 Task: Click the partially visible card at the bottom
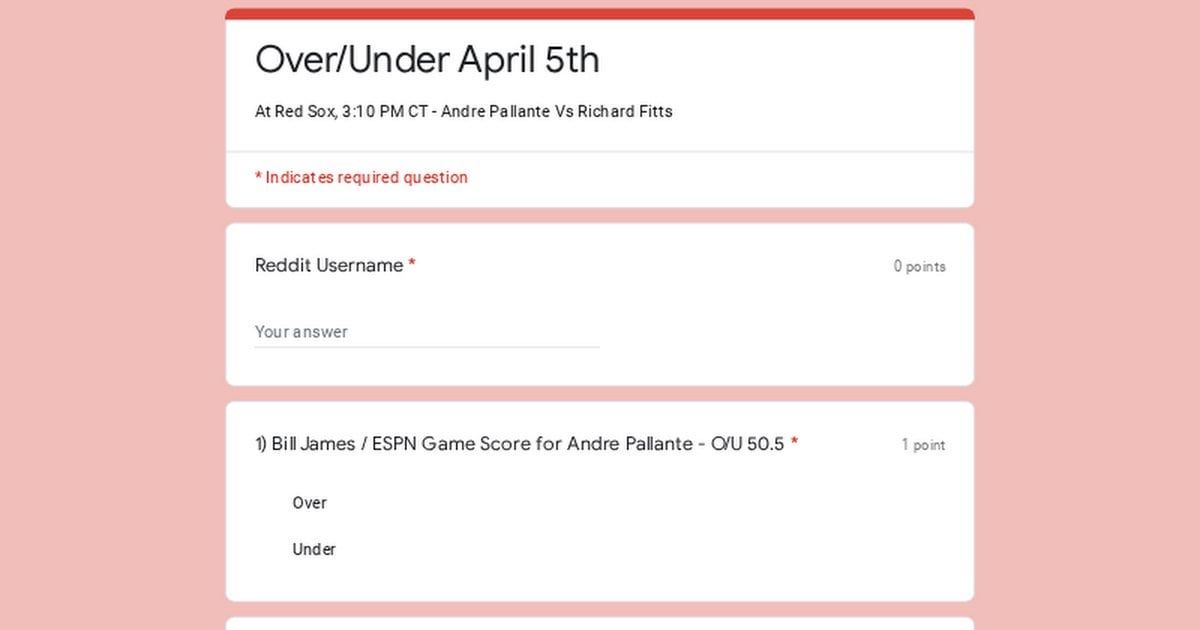[599, 624]
